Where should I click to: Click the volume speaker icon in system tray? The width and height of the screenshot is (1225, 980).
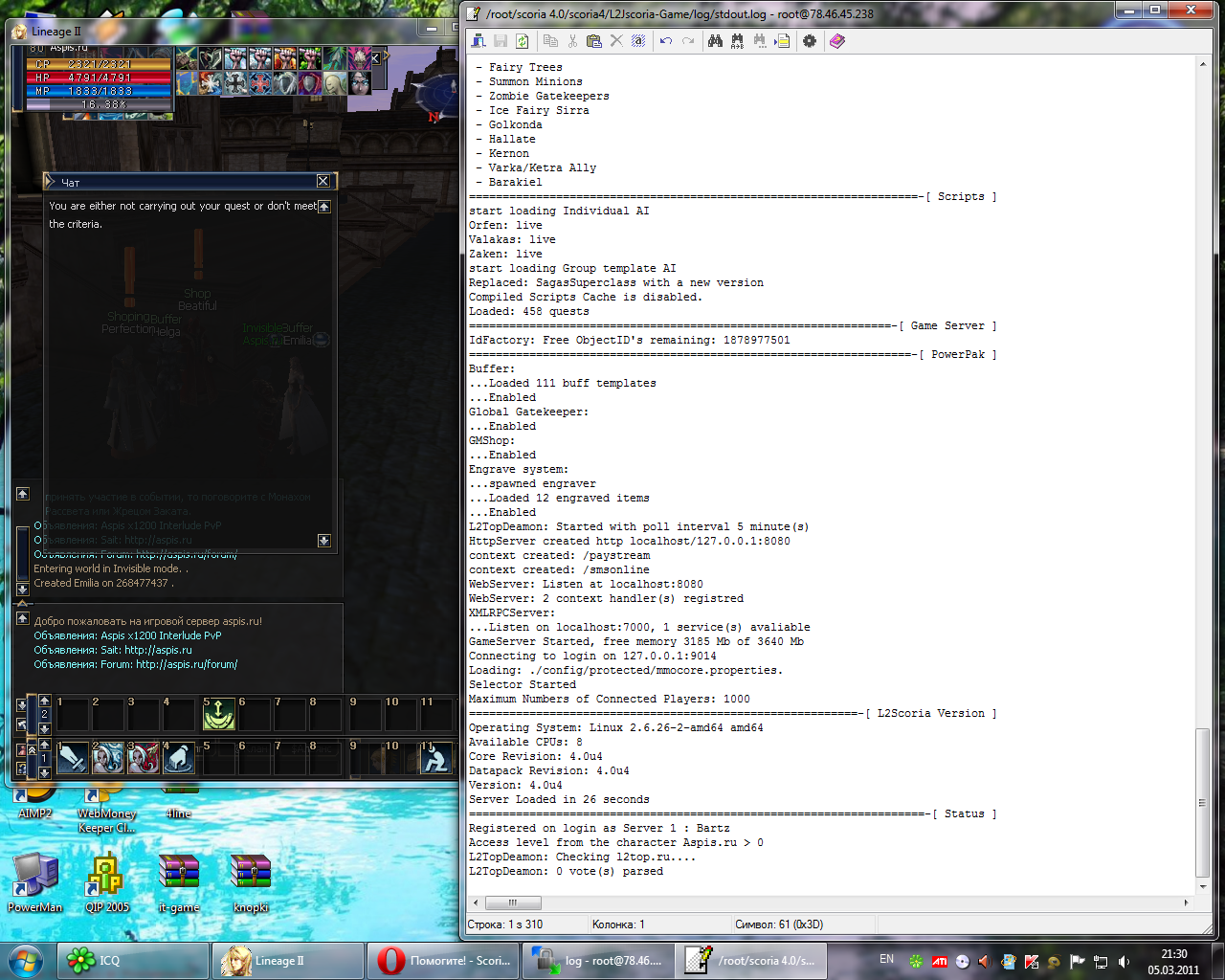(1124, 962)
